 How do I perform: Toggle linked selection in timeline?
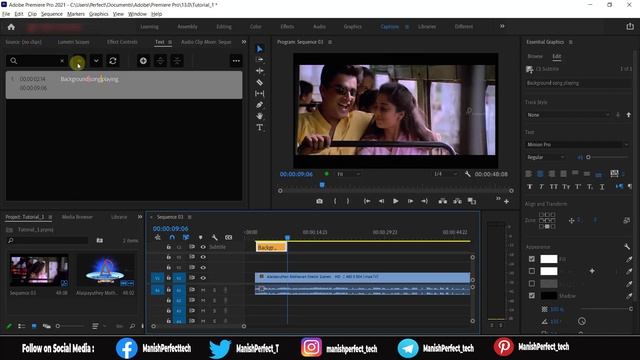click(186, 237)
